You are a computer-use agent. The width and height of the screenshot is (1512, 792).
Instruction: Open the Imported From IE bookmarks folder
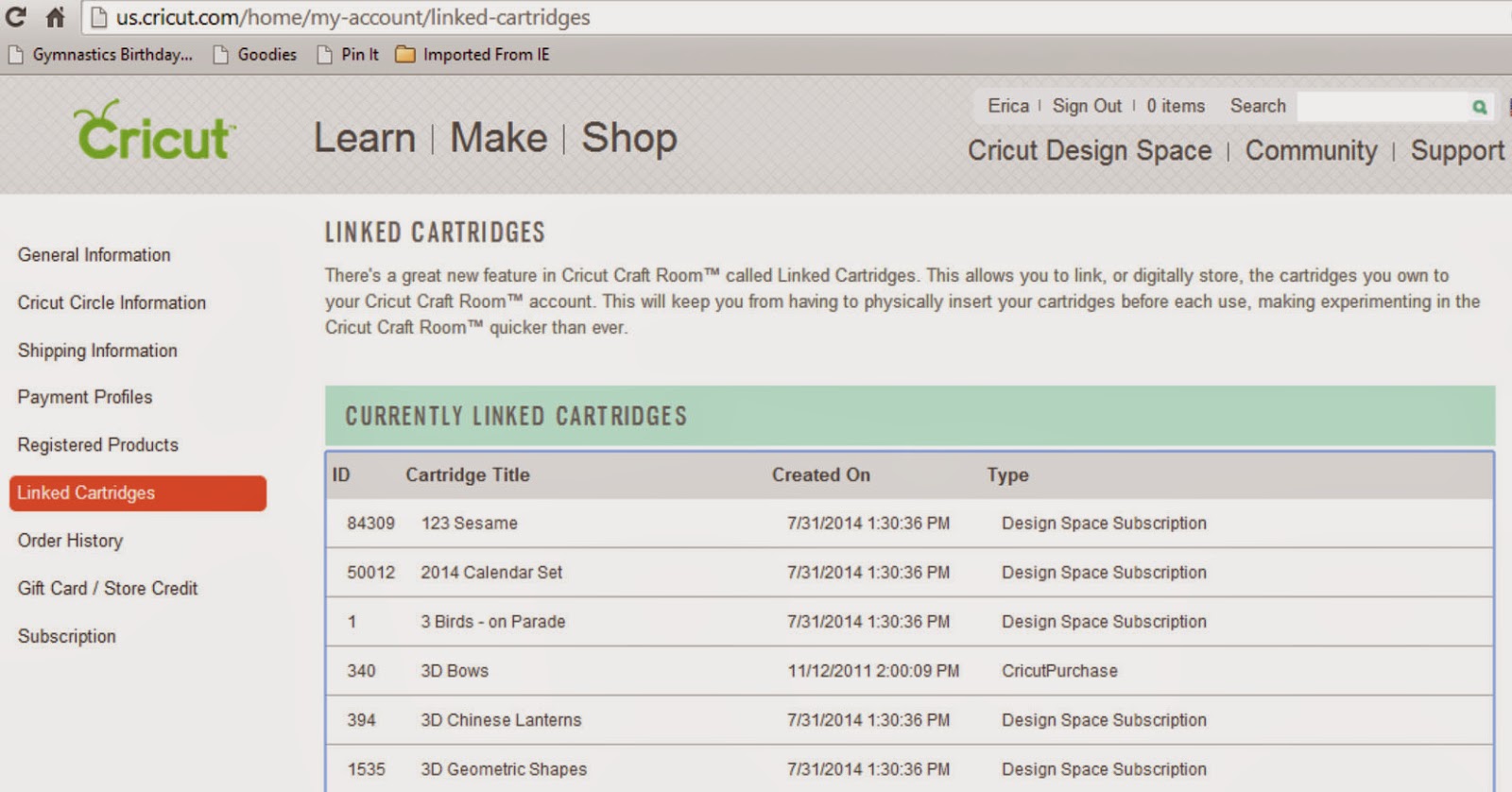pos(472,55)
